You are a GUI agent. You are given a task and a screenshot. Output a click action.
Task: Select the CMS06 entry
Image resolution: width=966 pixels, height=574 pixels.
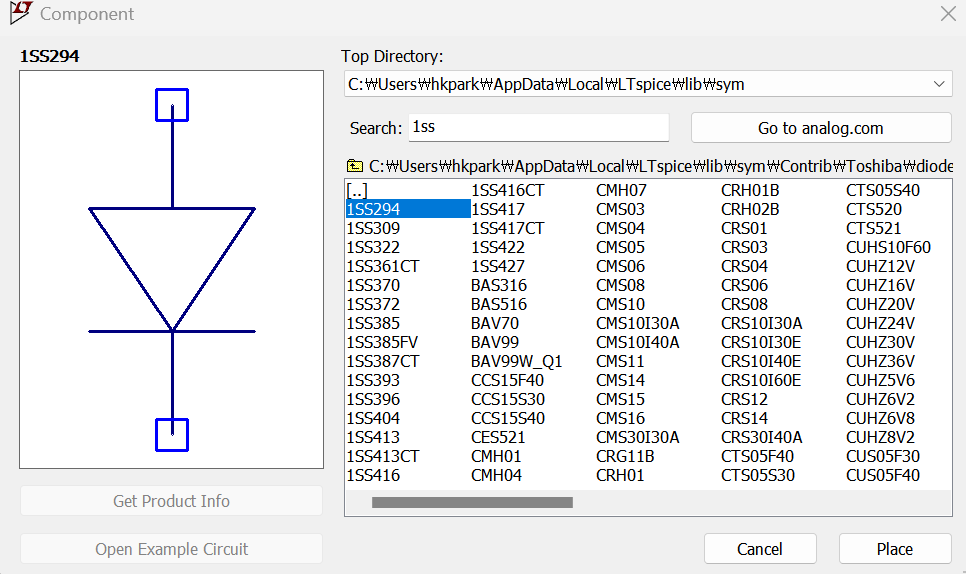point(620,267)
